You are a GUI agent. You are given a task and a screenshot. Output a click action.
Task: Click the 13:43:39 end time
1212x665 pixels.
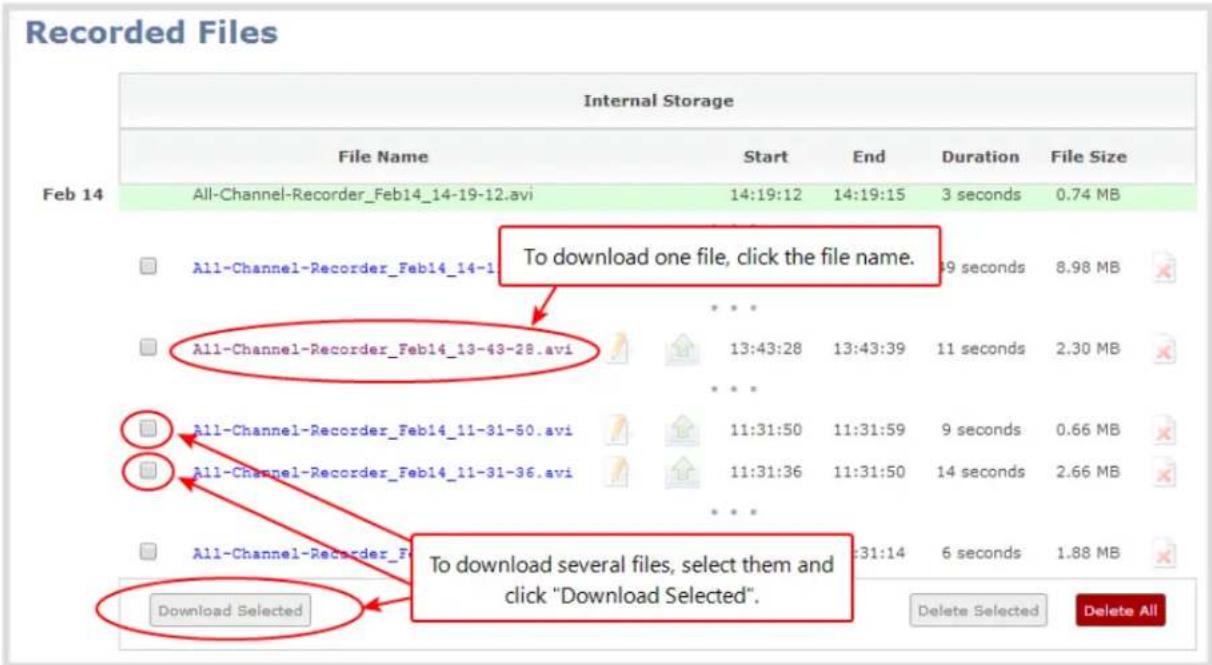click(x=869, y=349)
